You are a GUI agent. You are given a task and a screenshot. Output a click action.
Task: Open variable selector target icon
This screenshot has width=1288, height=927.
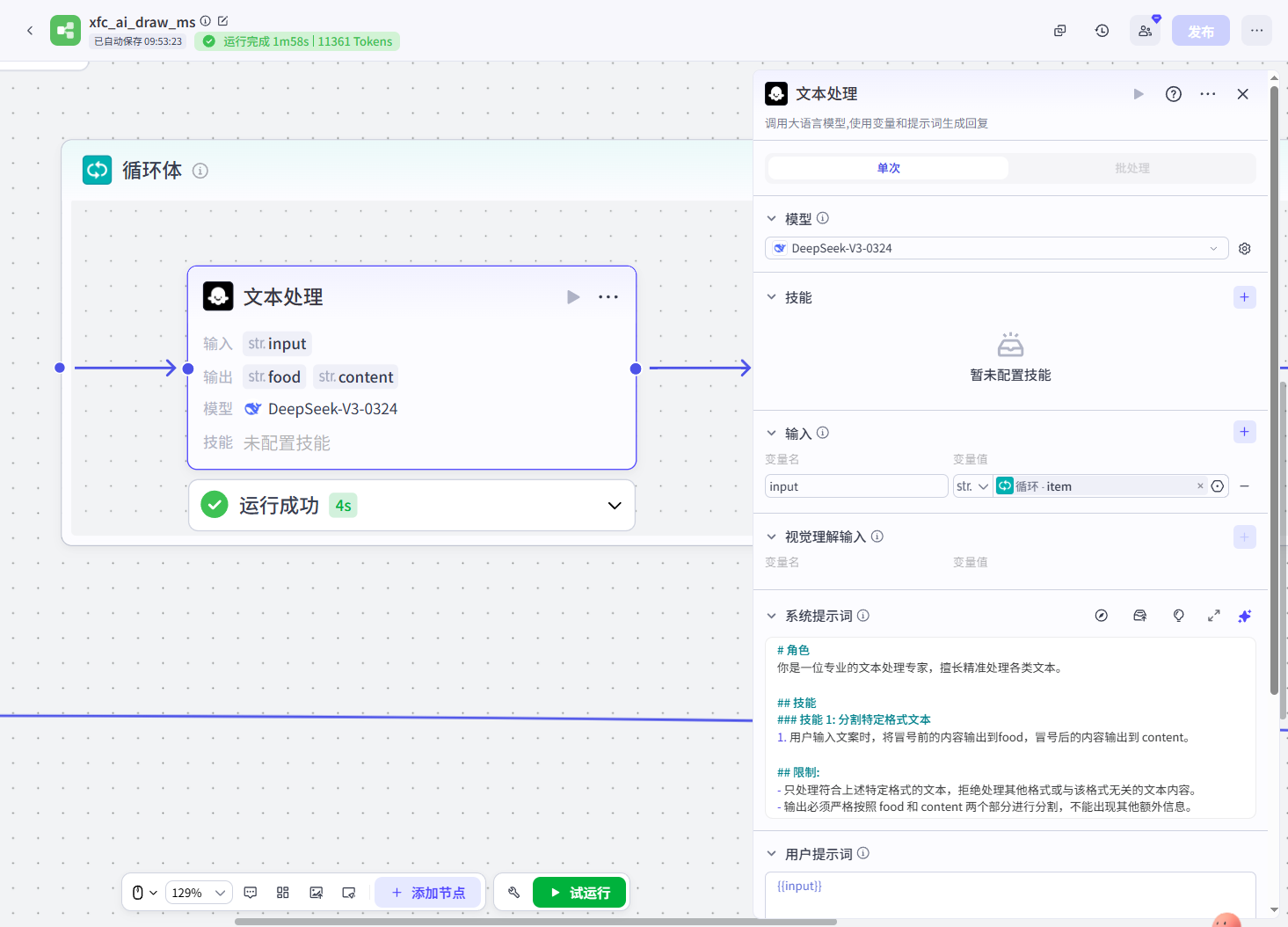pos(1218,486)
